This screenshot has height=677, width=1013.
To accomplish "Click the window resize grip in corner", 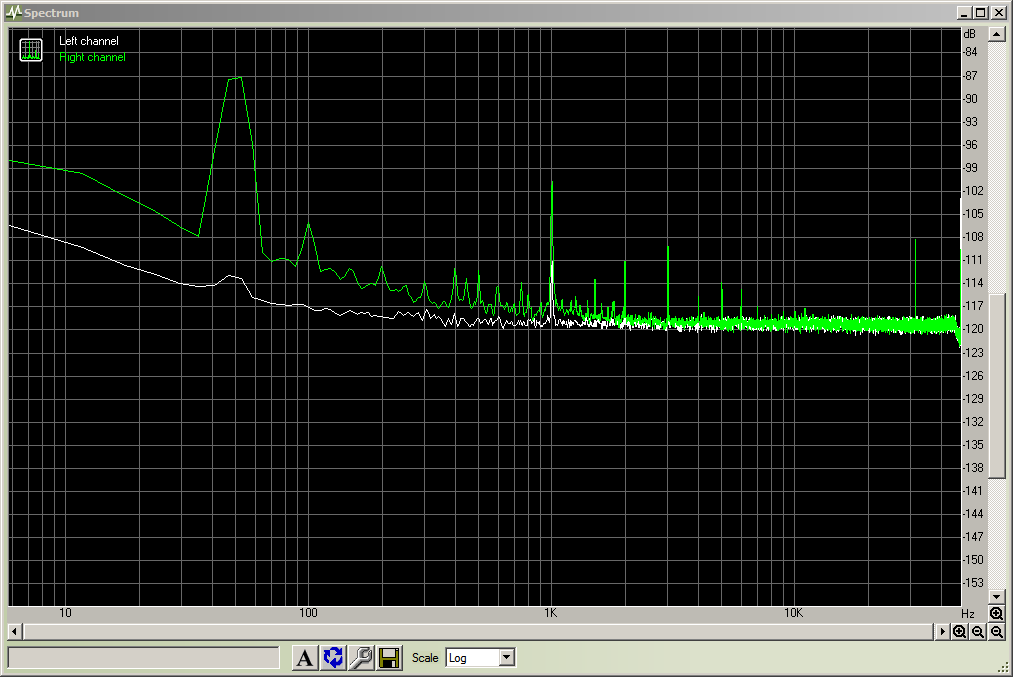I will [1003, 669].
